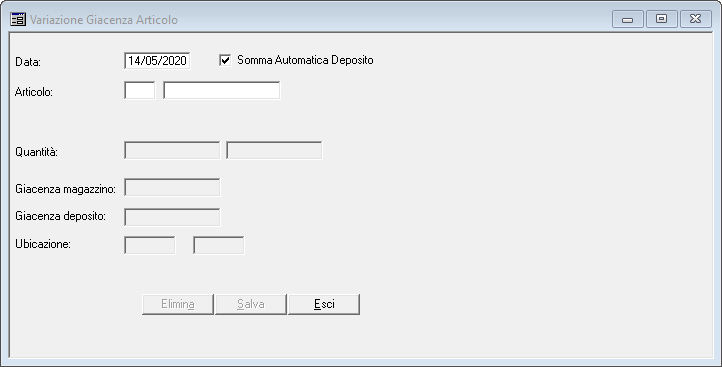Click the form icon in the title bar
The width and height of the screenshot is (722, 367).
coord(18,19)
